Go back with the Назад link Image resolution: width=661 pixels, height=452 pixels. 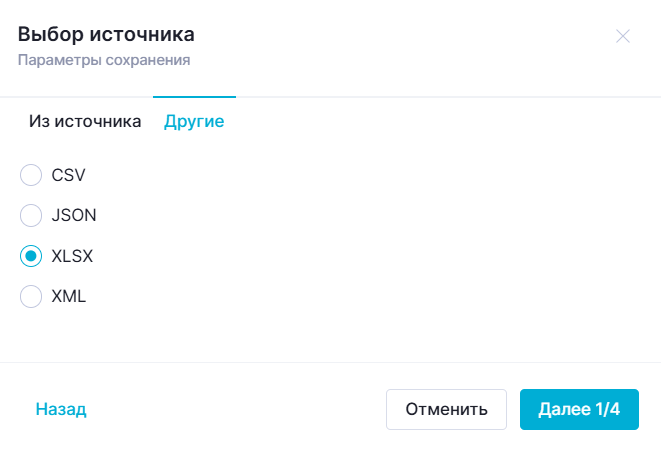61,409
